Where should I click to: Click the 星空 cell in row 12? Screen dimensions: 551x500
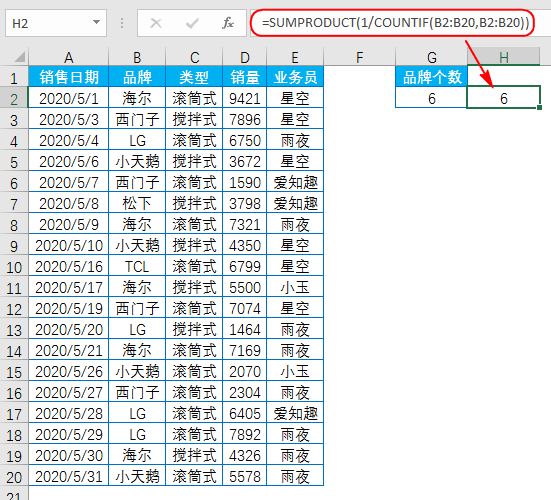(x=295, y=308)
